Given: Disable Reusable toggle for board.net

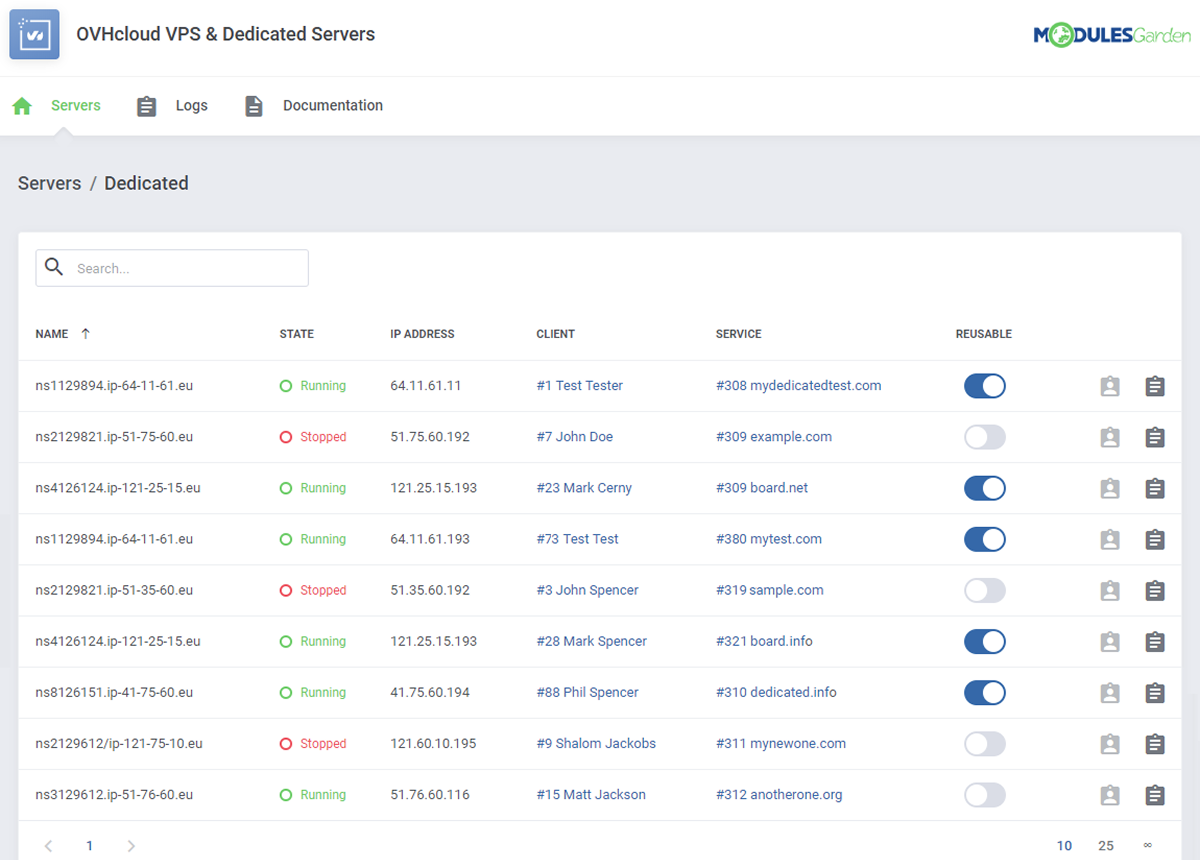Looking at the screenshot, I should coord(985,488).
